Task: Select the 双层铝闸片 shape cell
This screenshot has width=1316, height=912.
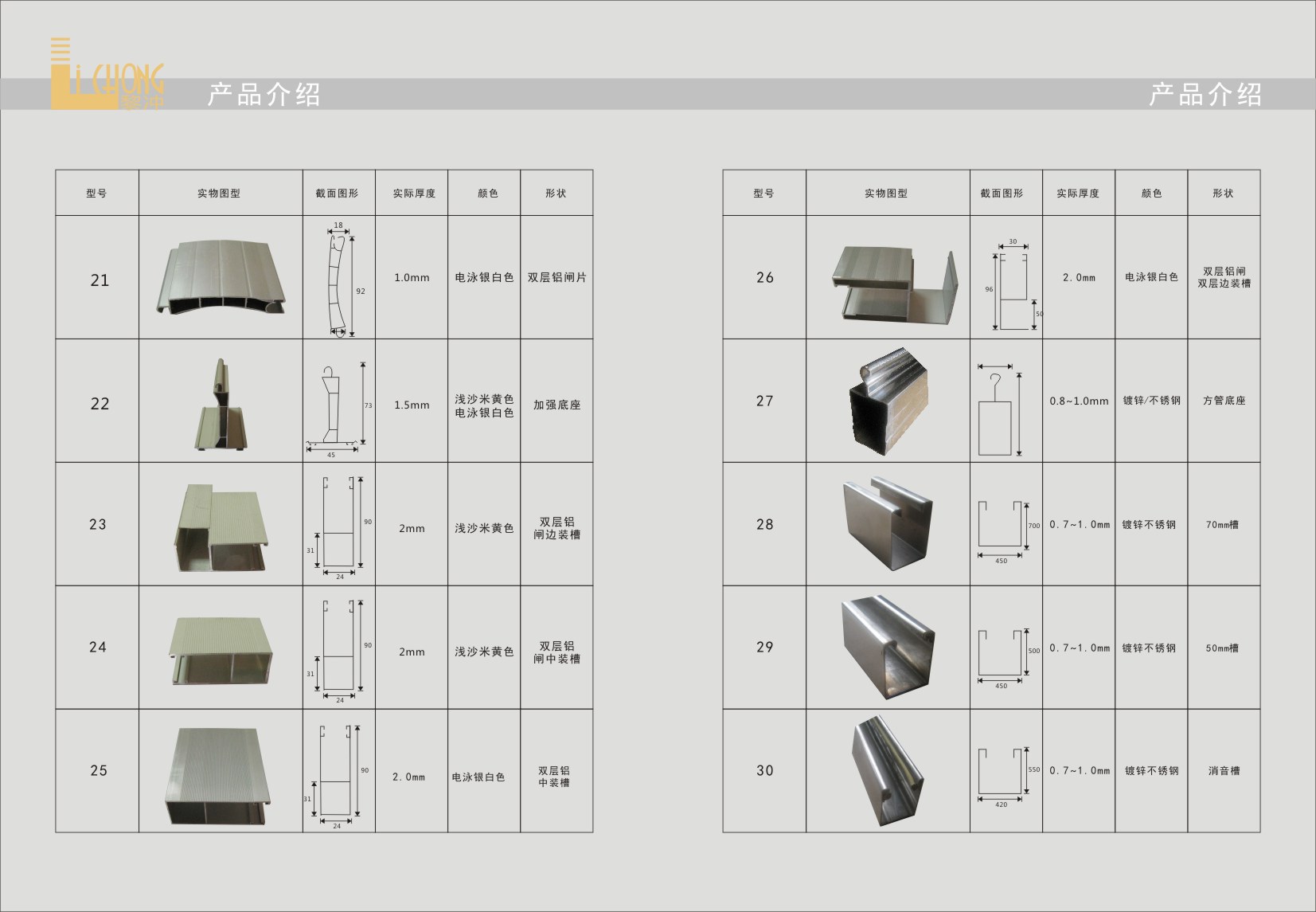Action: click(x=557, y=277)
